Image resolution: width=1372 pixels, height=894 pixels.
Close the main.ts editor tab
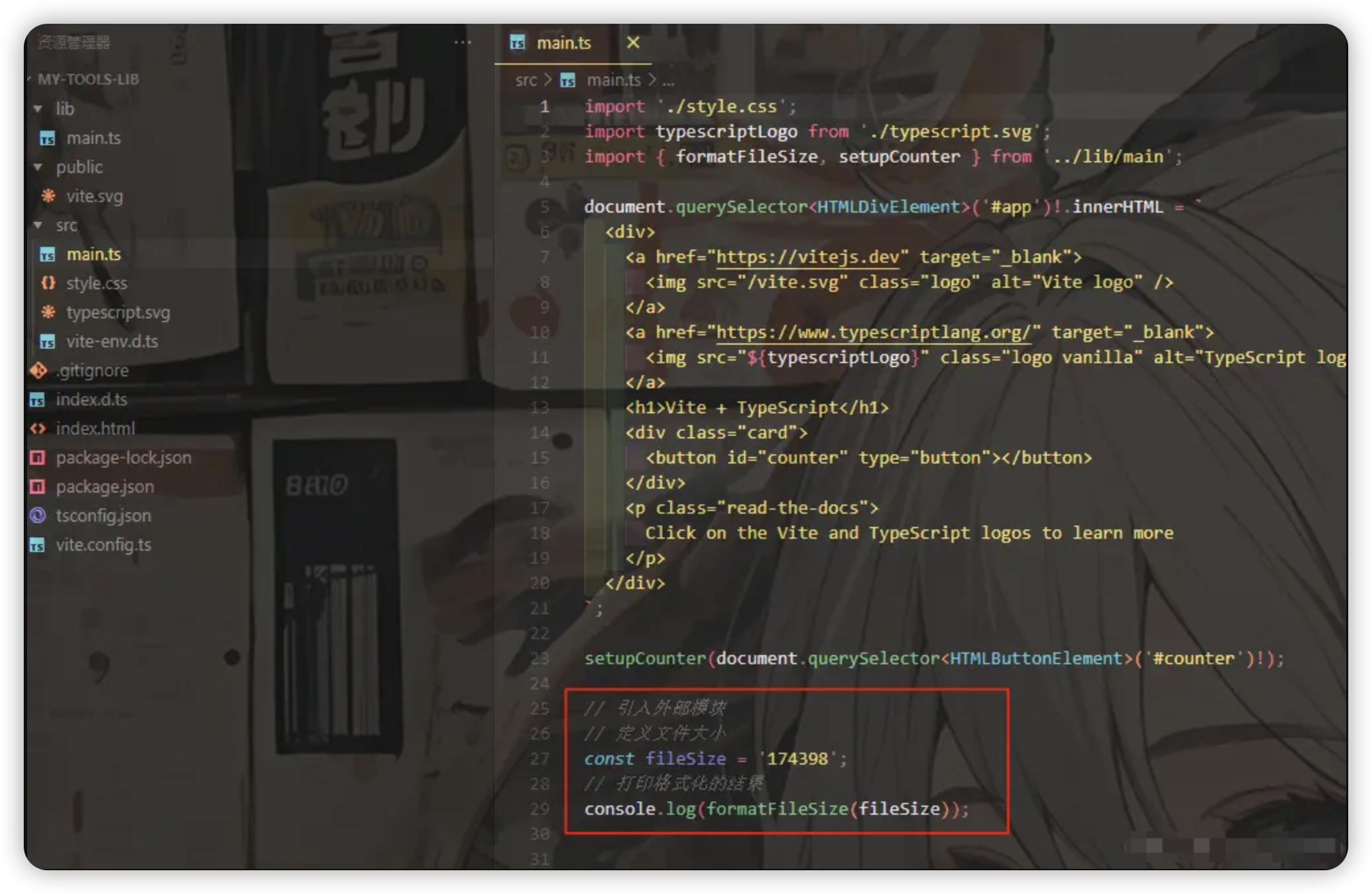[633, 42]
